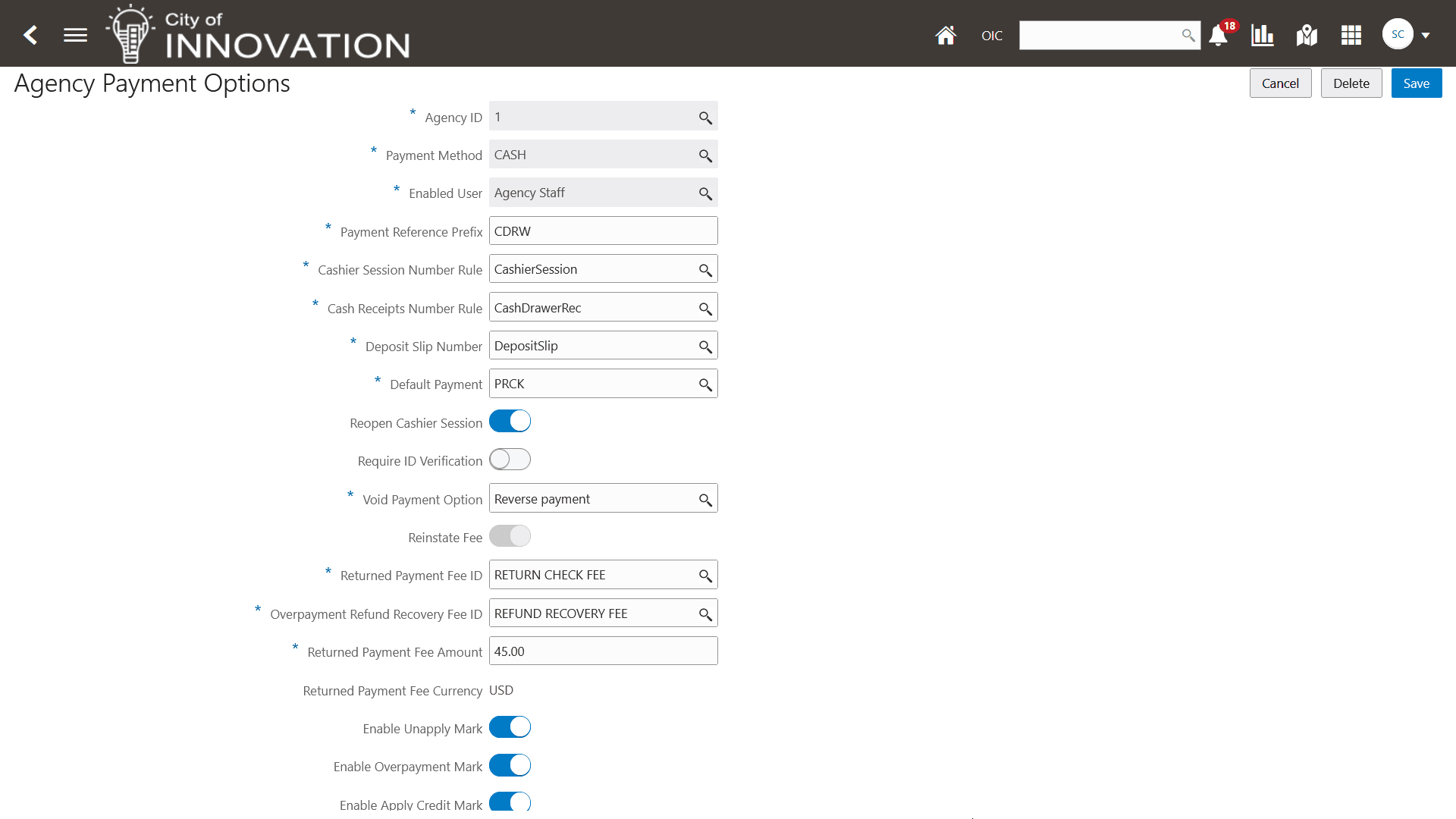Click Delete to remove this record

[1351, 83]
